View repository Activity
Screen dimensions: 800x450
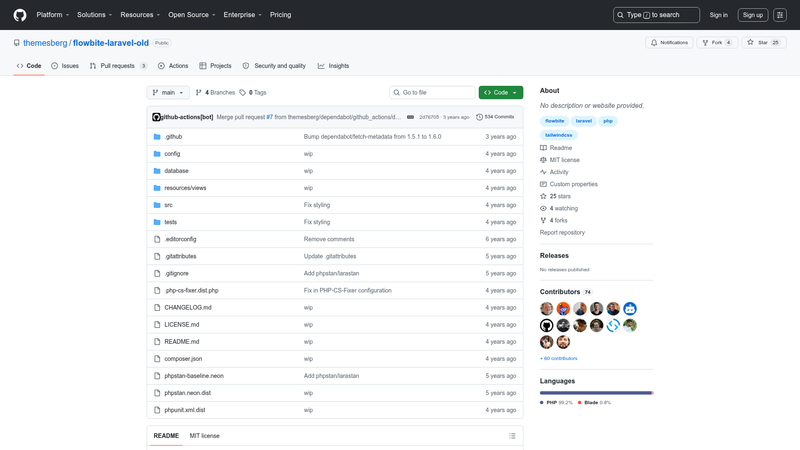554,172
